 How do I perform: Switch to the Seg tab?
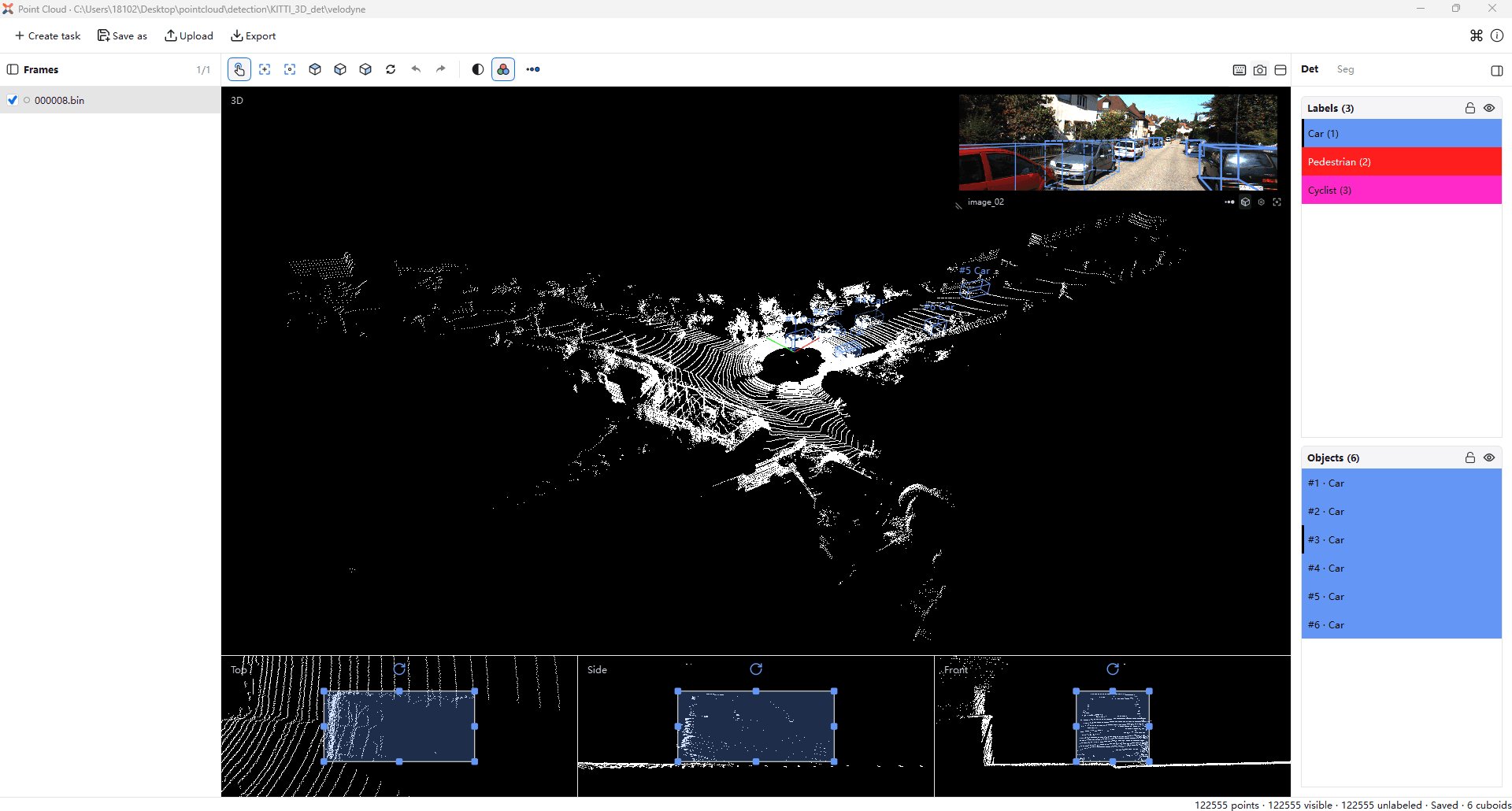click(x=1345, y=69)
